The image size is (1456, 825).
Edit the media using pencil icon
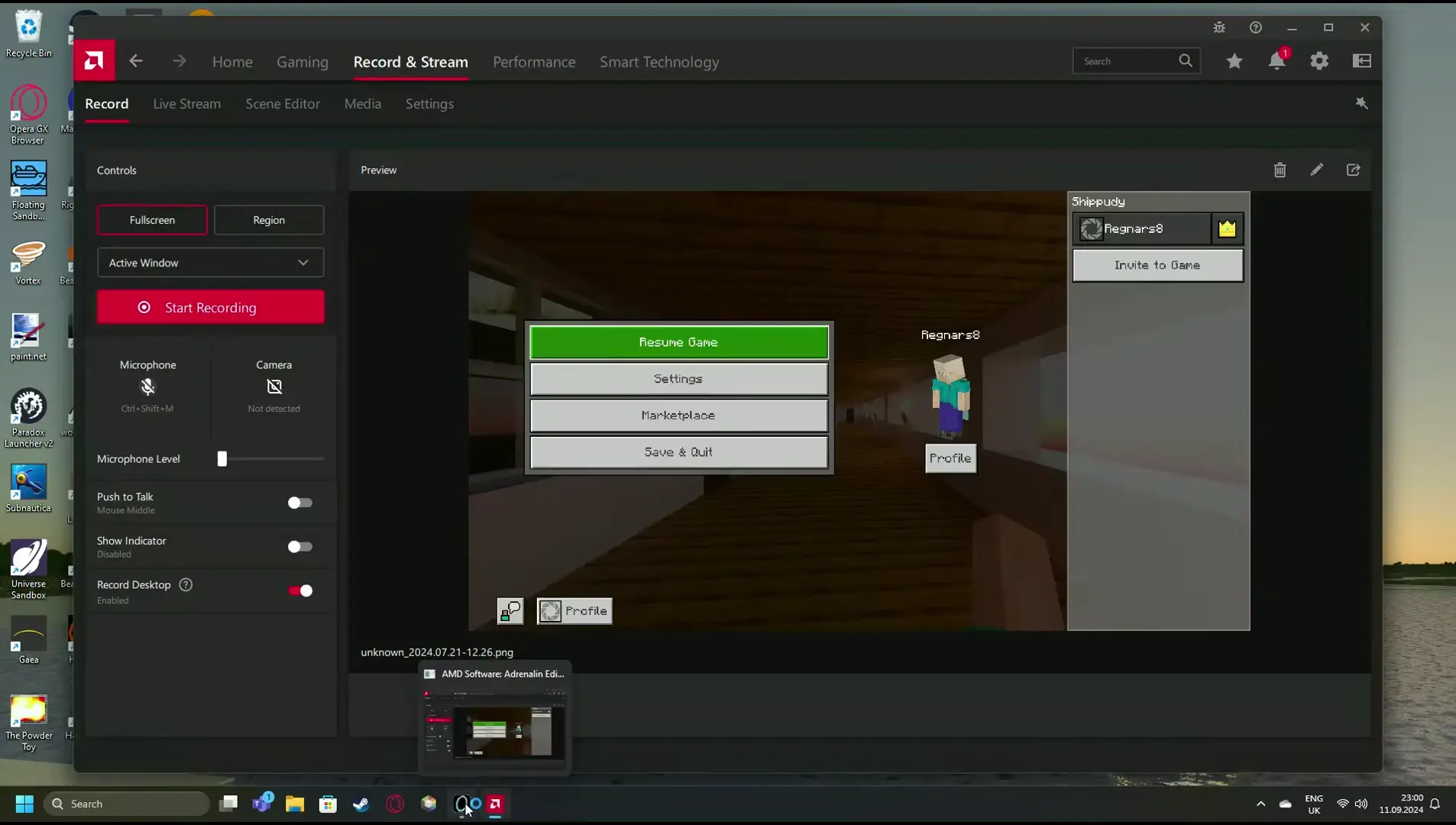[x=1316, y=170]
